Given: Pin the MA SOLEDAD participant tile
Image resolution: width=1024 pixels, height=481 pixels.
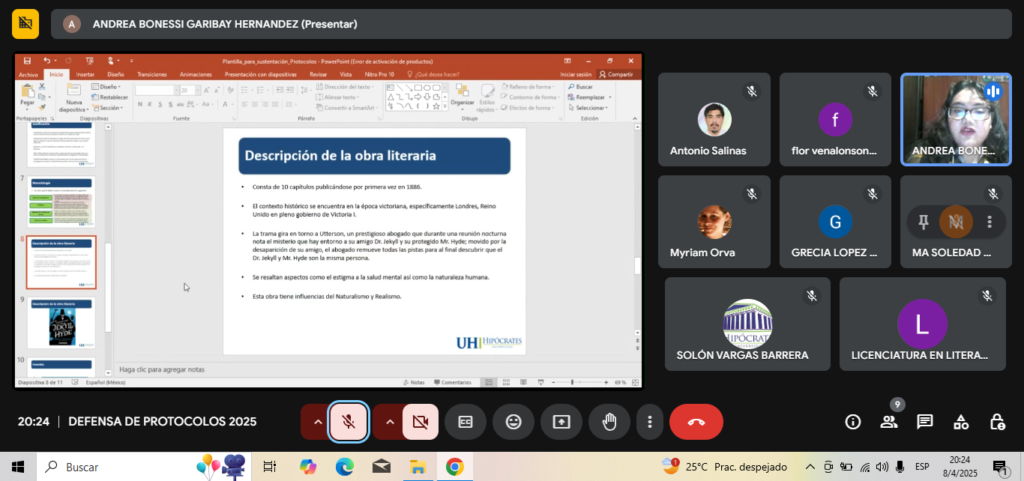Looking at the screenshot, I should click(923, 221).
